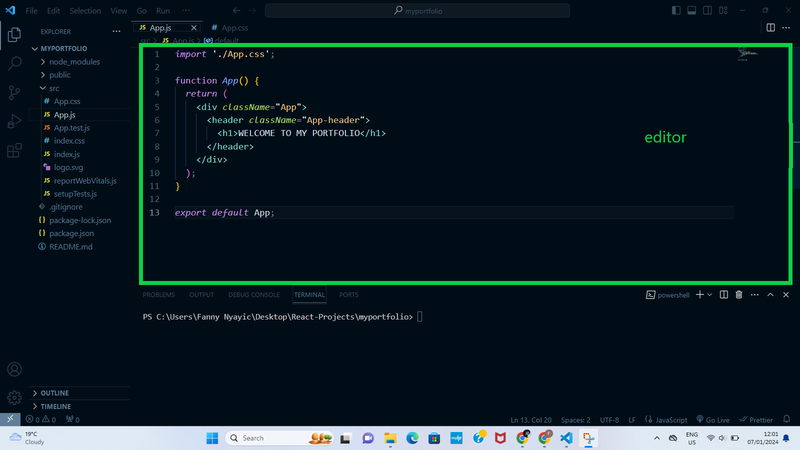Toggle primary side bar visibility
This screenshot has width=800, height=450.
676,10
